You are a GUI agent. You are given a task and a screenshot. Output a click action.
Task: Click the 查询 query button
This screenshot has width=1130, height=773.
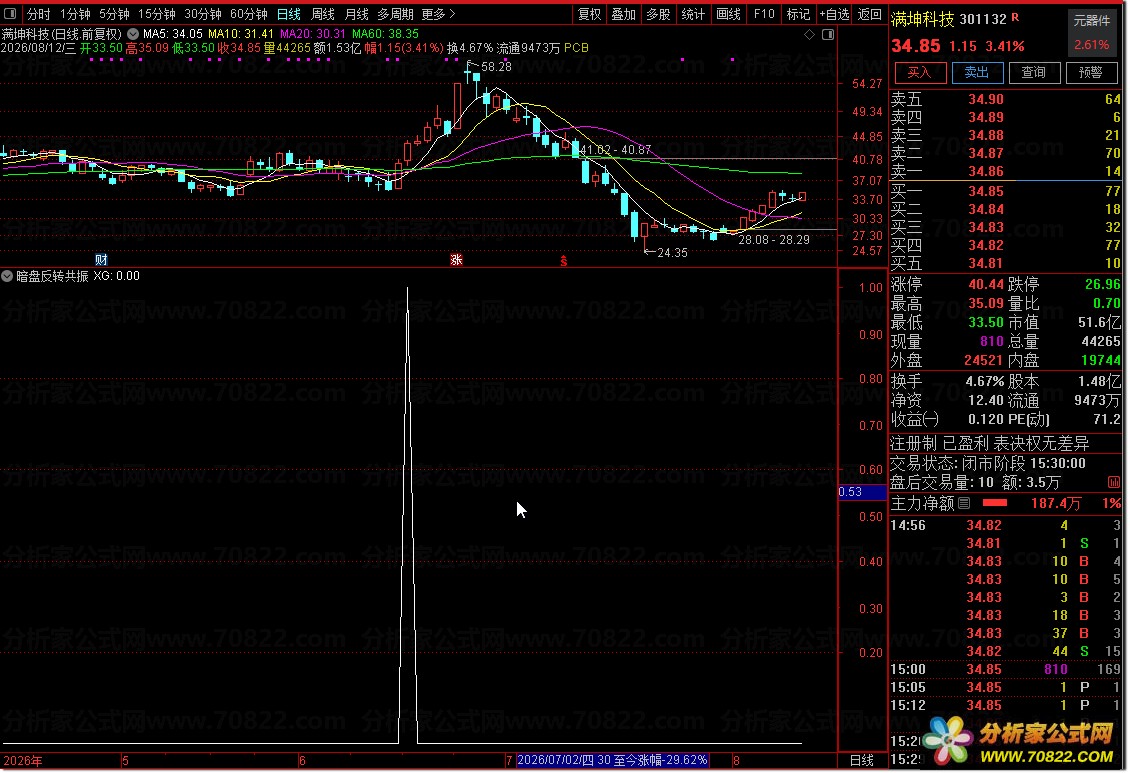click(1033, 72)
